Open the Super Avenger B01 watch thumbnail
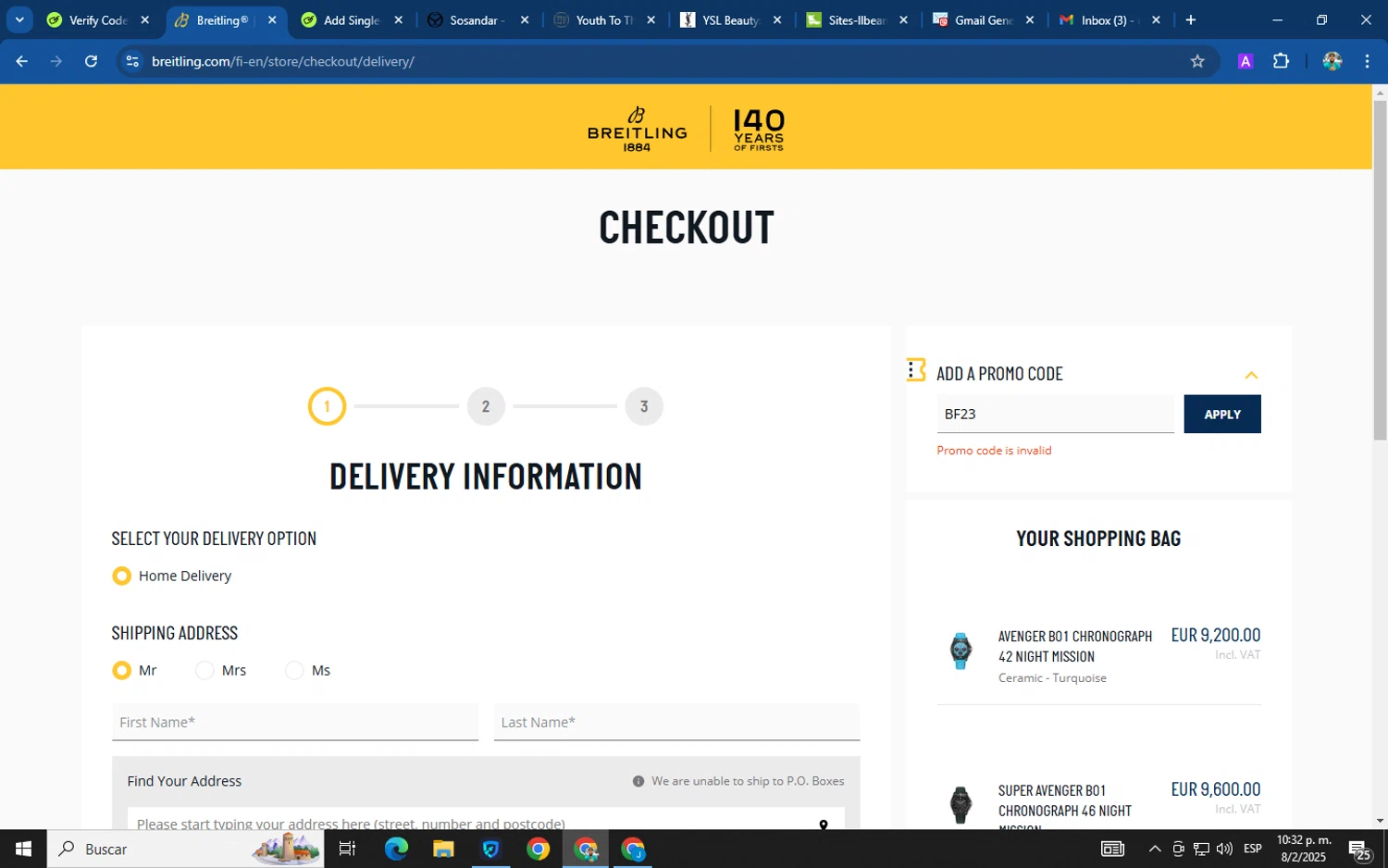 point(960,804)
